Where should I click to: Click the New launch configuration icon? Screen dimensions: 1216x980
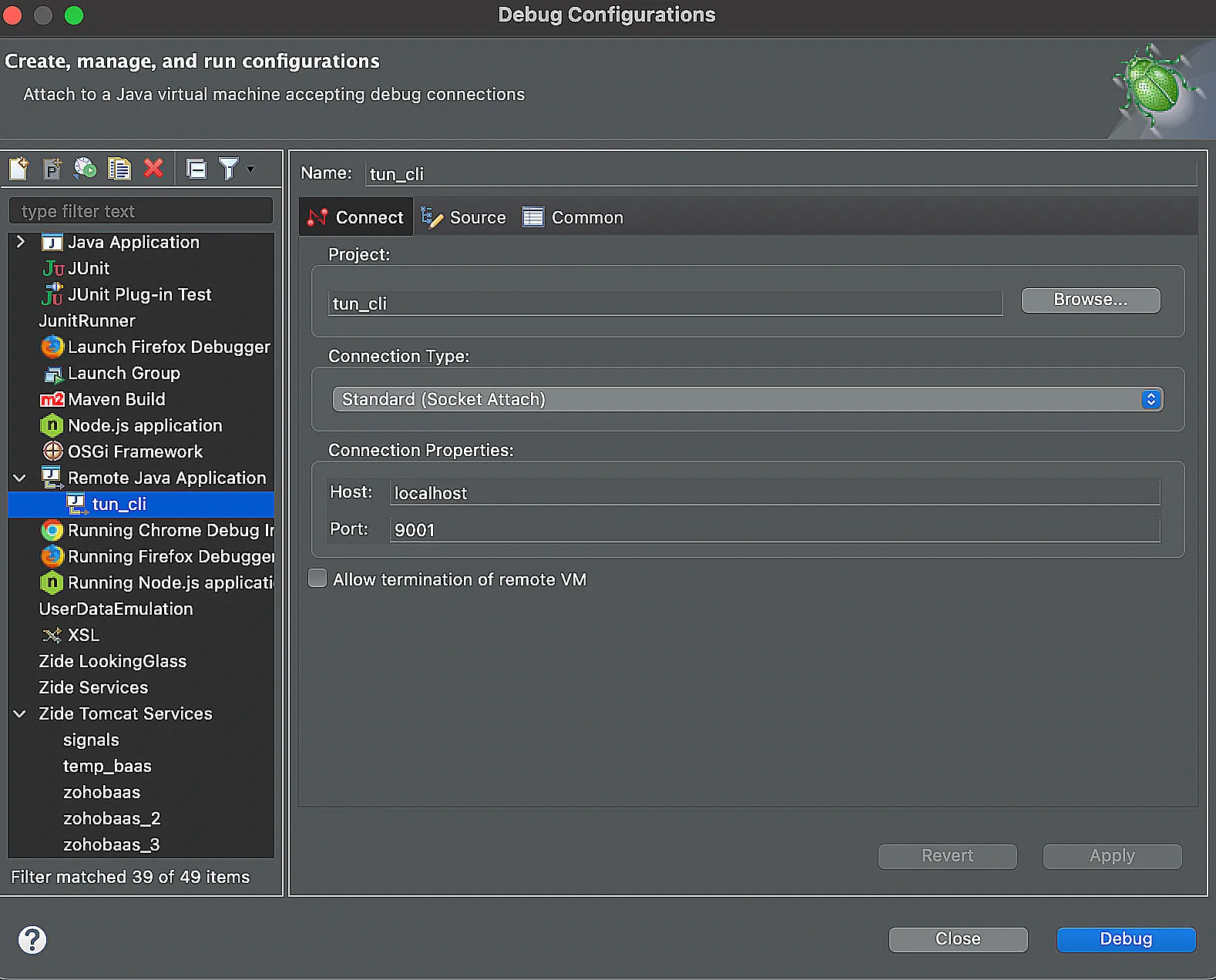18,168
